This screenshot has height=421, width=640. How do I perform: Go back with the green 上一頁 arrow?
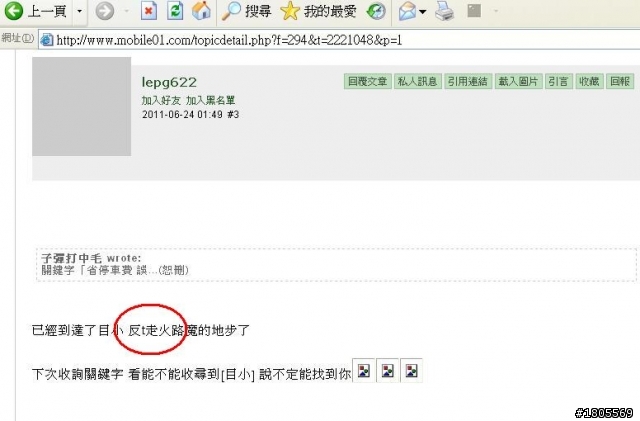[x=35, y=11]
